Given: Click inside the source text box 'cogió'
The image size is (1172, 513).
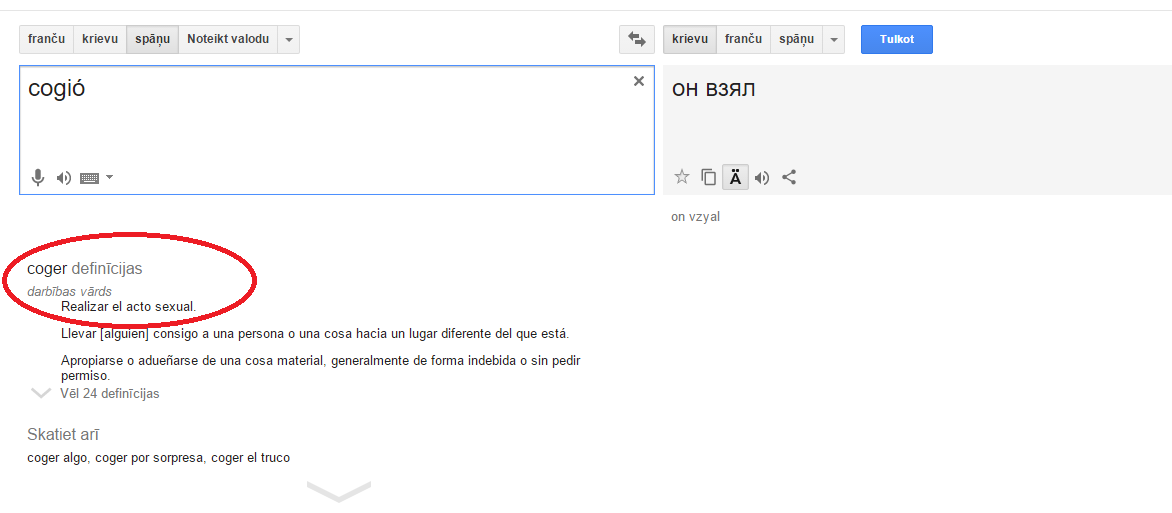Looking at the screenshot, I should tap(337, 130).
